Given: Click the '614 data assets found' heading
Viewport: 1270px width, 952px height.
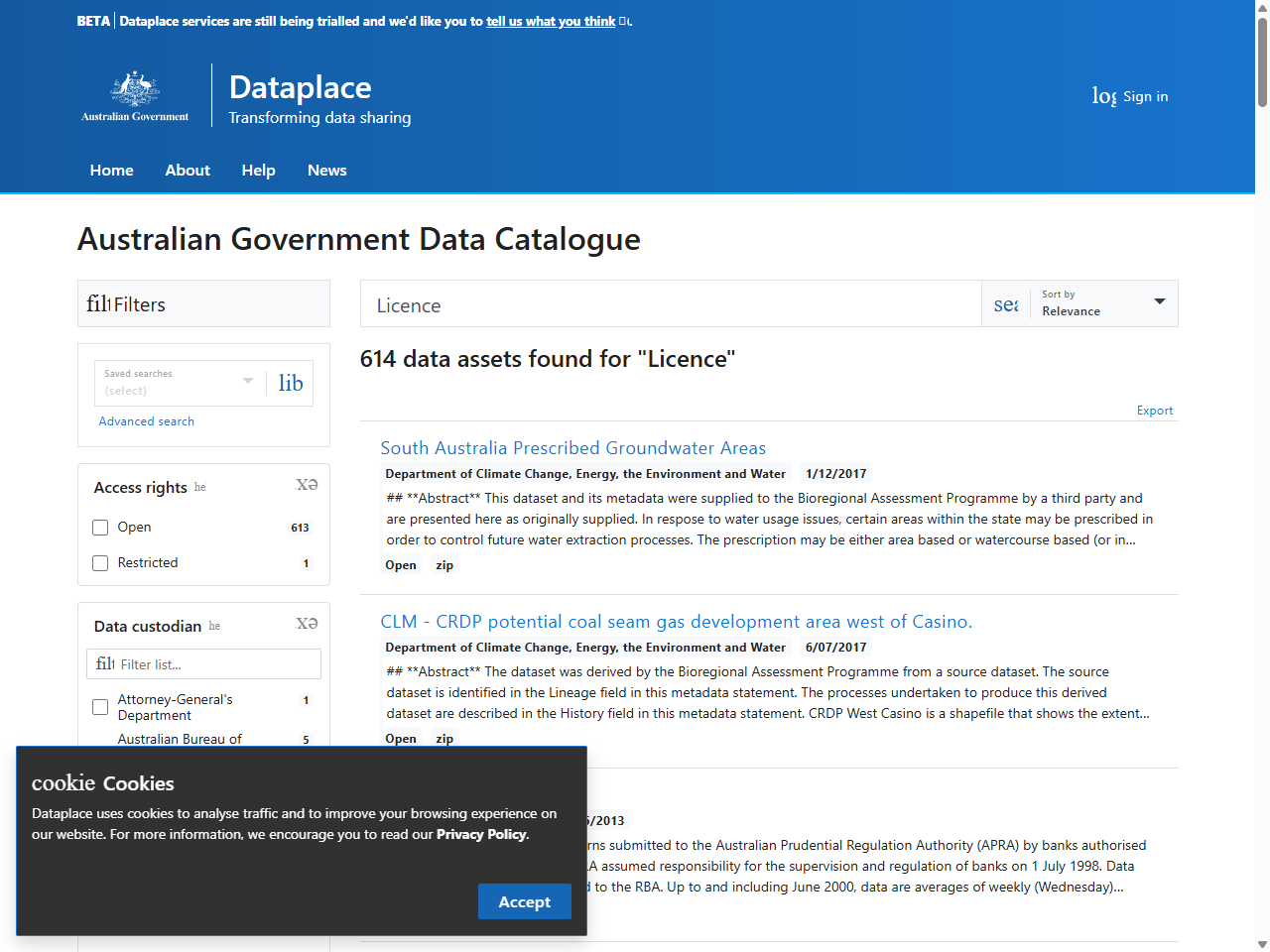Looking at the screenshot, I should coord(548,359).
